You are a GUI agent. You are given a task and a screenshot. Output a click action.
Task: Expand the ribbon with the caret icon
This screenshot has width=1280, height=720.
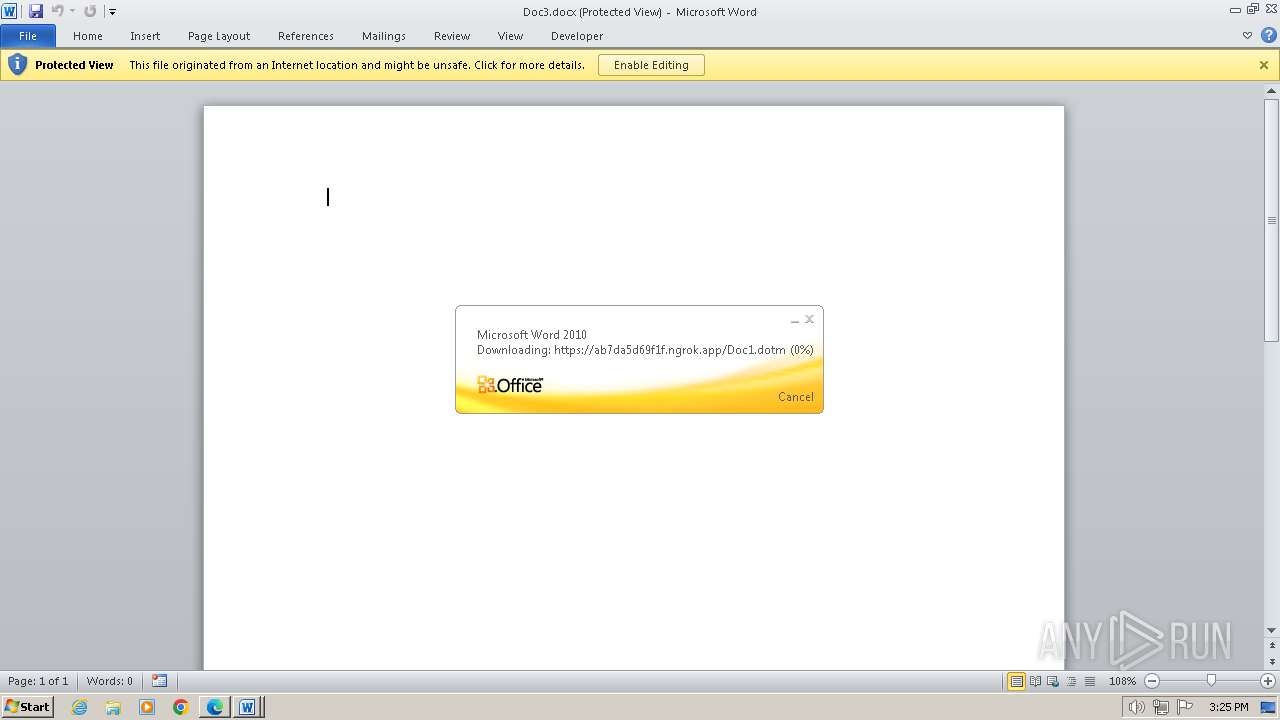click(1247, 36)
